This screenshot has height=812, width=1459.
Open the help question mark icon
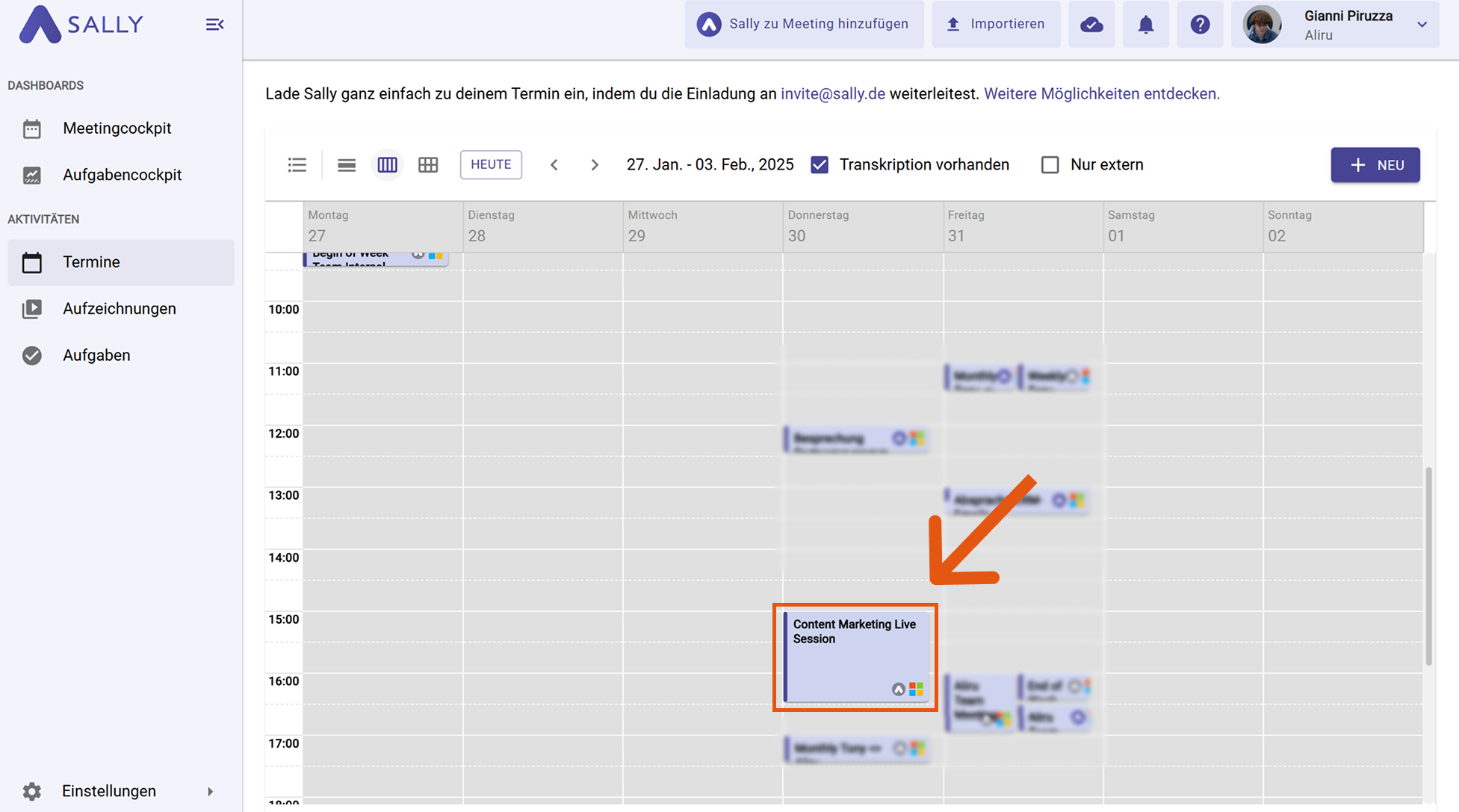1200,25
